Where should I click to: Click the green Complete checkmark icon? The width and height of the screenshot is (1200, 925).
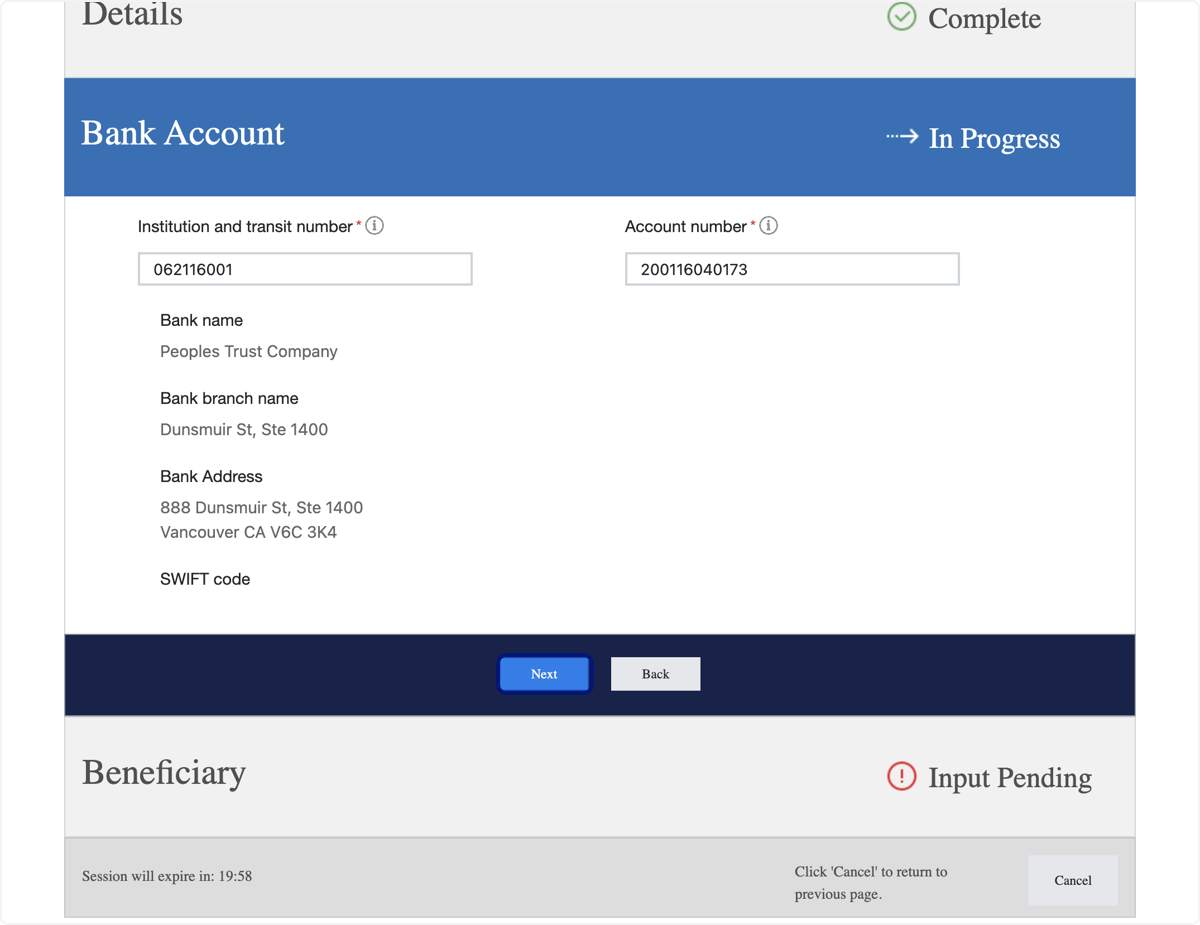point(902,17)
